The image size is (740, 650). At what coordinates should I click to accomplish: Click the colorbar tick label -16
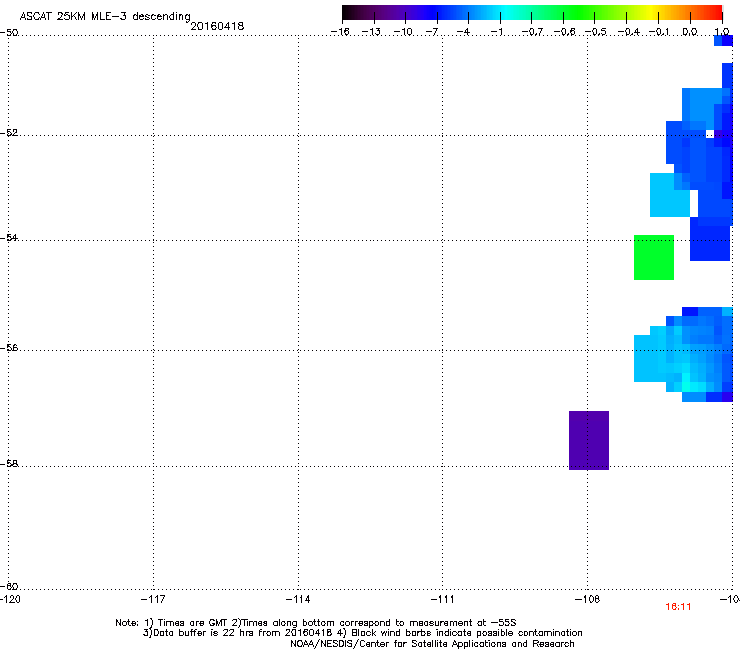340,32
